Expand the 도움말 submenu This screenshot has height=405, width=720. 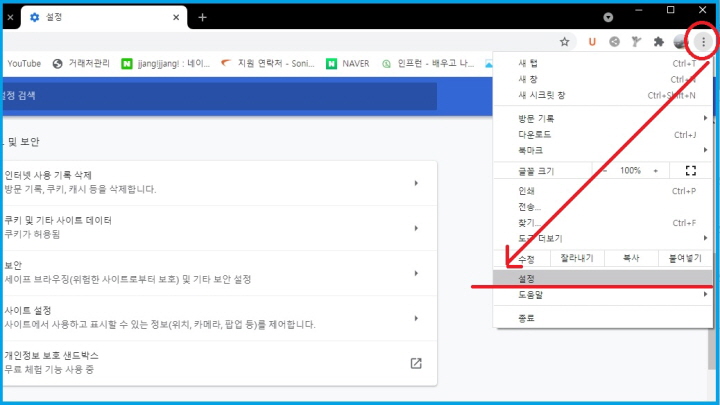click(603, 295)
